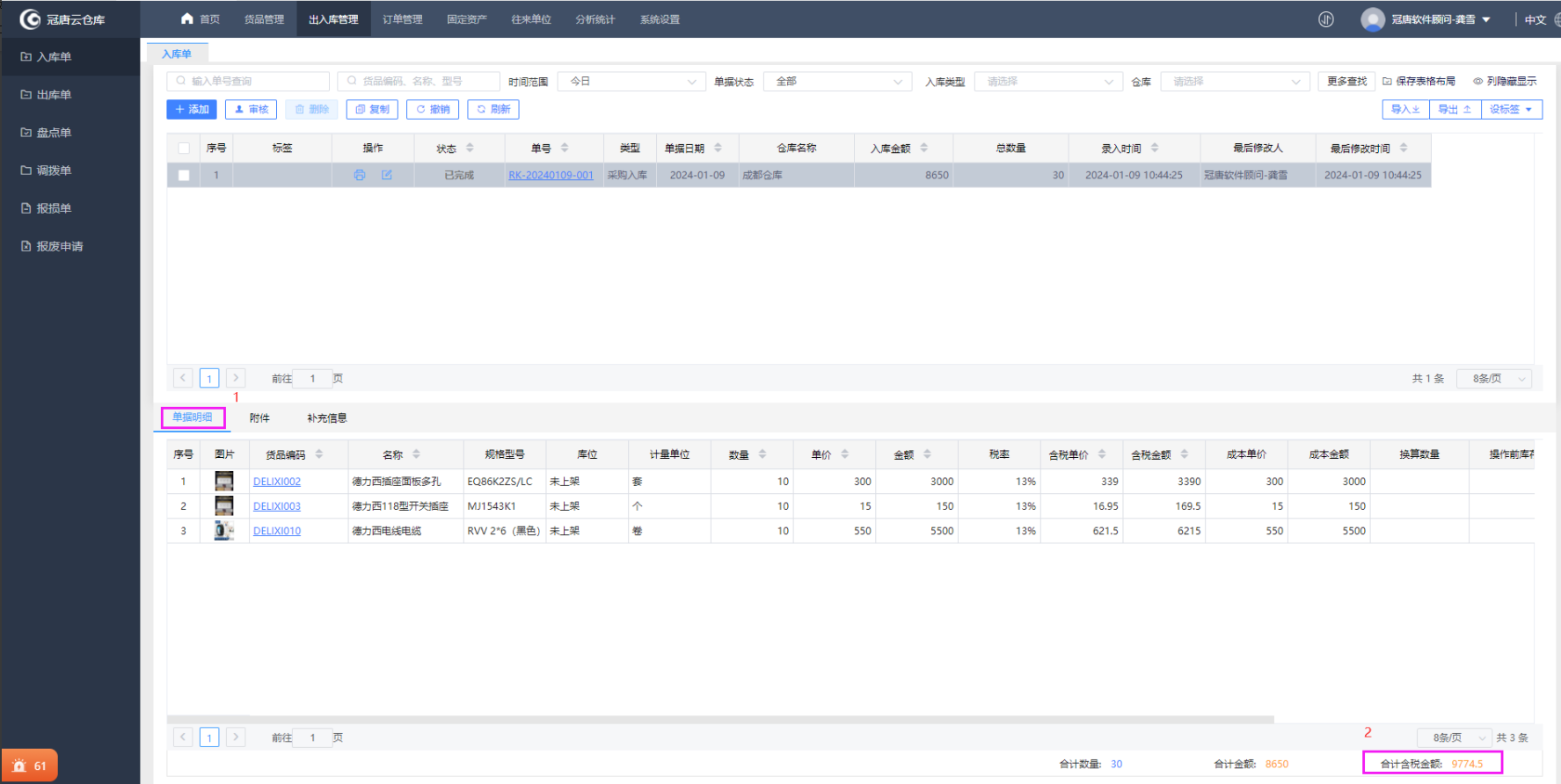Sort the 单价 column in detail table
The image size is (1561, 784).
[844, 454]
